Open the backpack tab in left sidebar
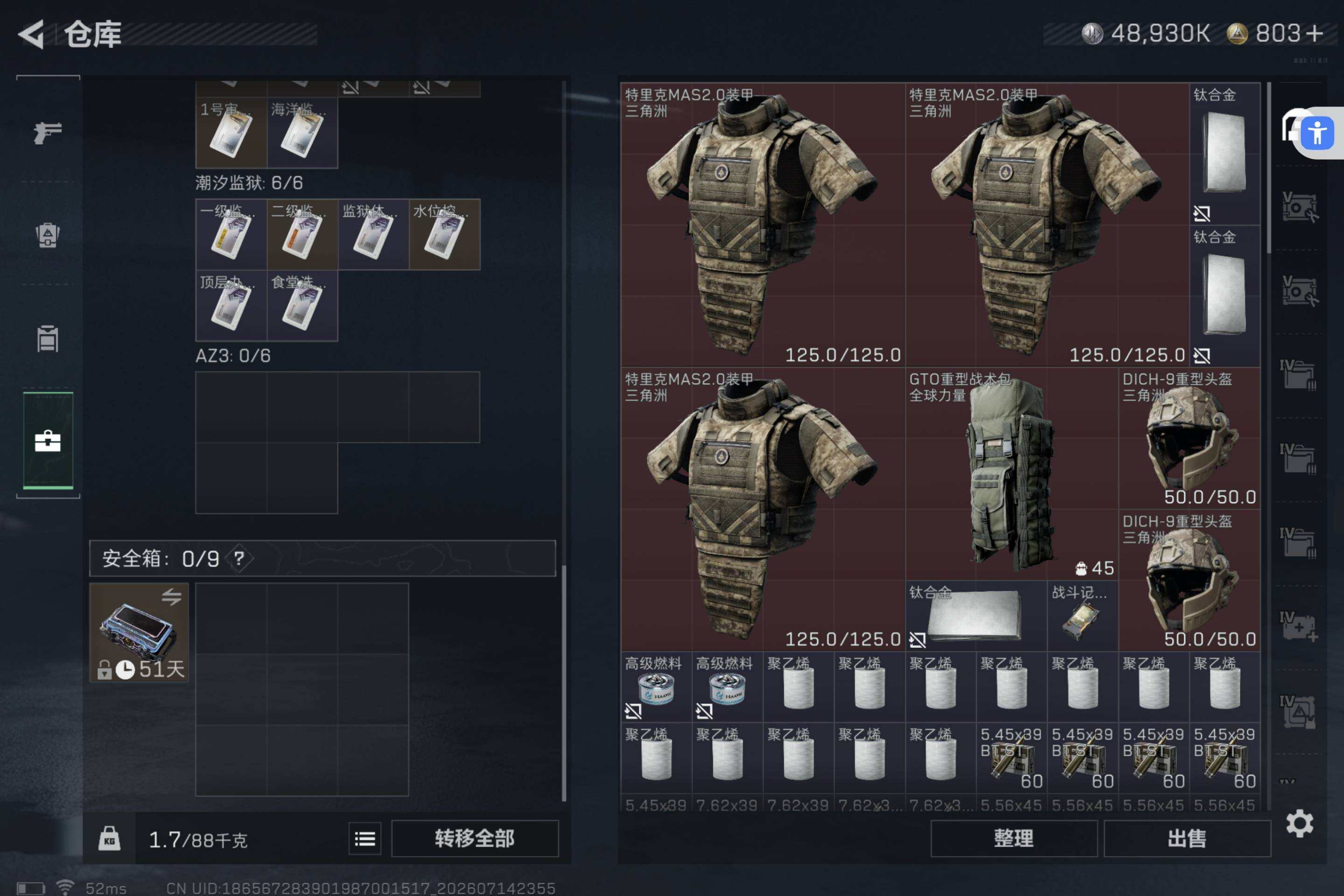Screen dimensions: 1344x896 (48, 234)
